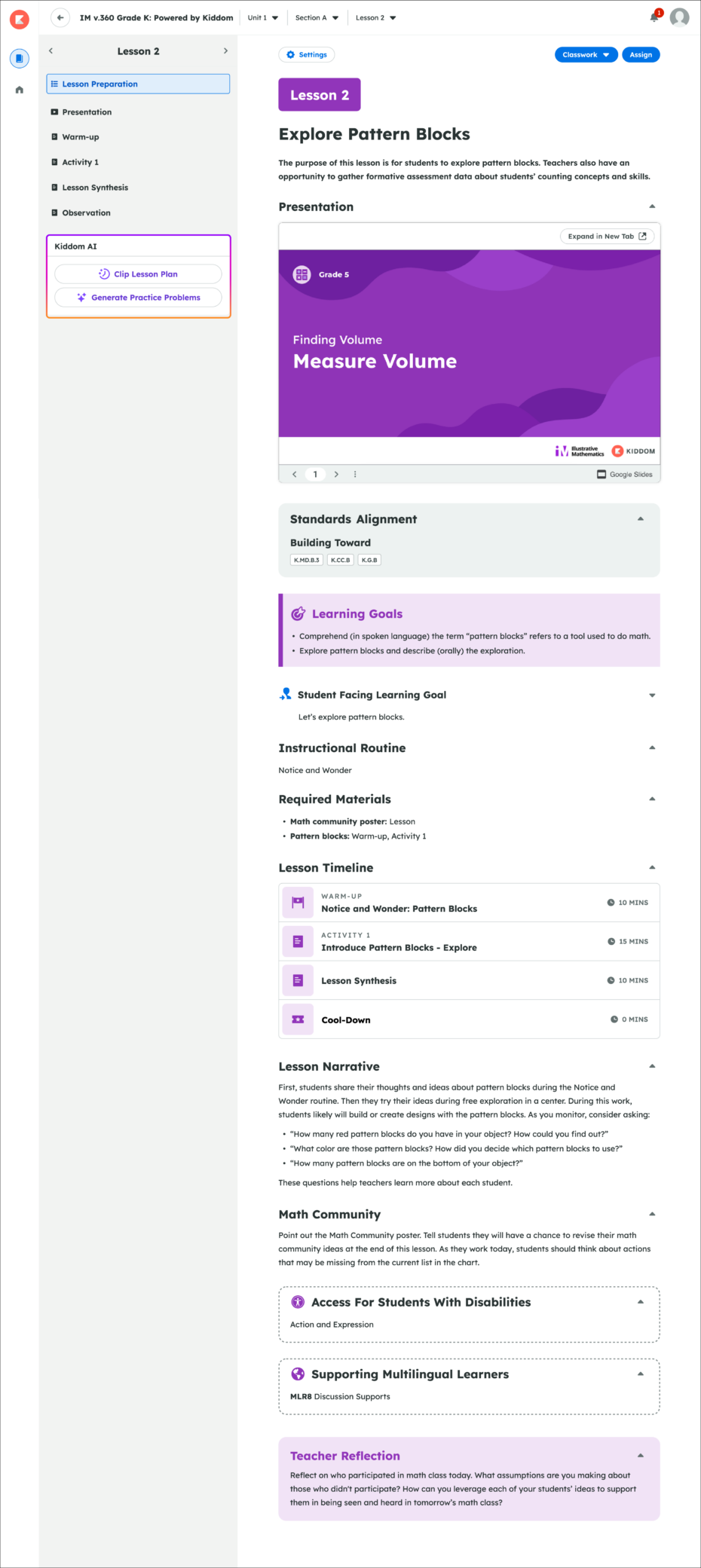Screen dimensions: 701x1568
Task: Click the Illustrative Mathematics logo
Action: tap(580, 451)
